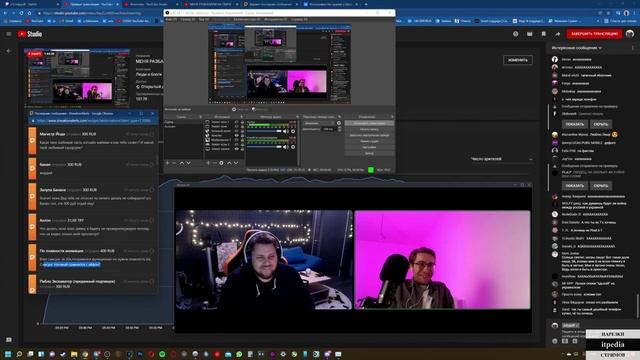This screenshot has height=360, width=640.
Task: Click last button in OBS Controls panel
Action: tap(369, 153)
